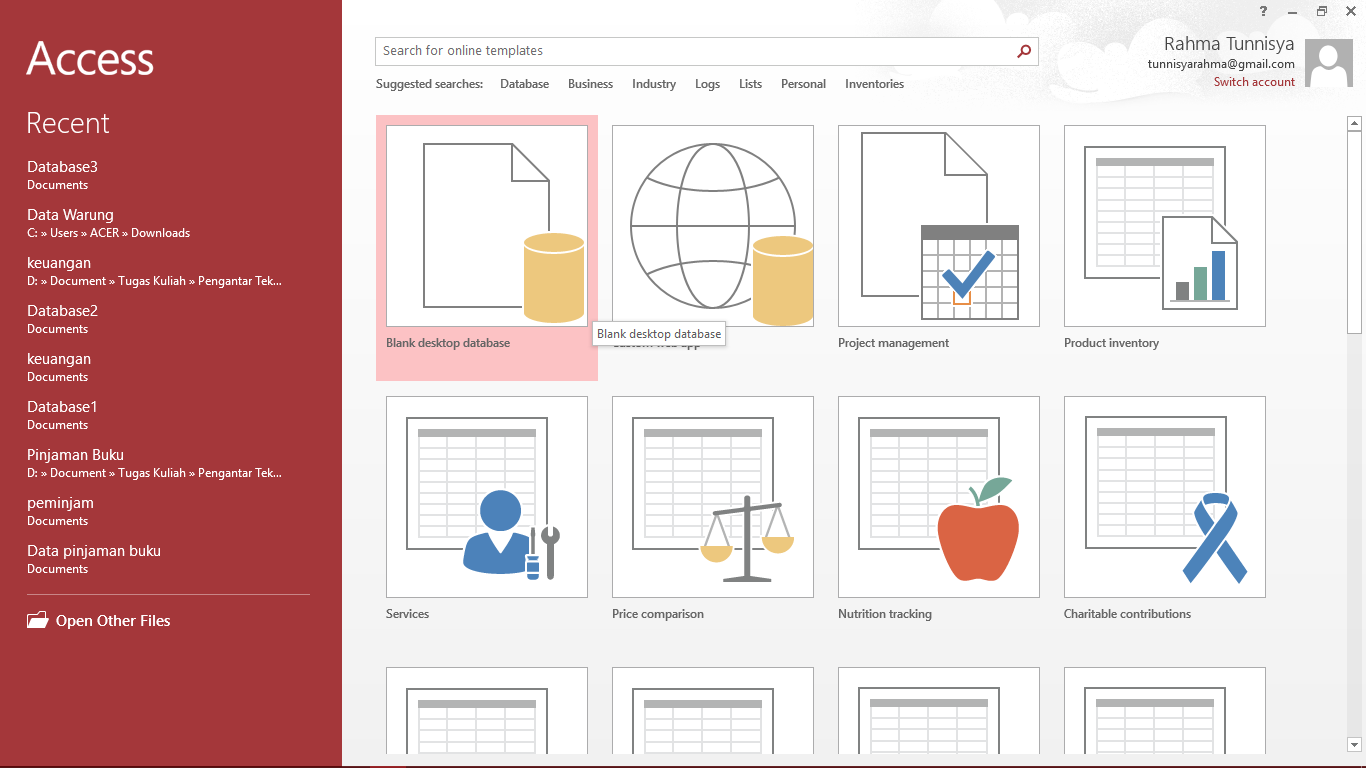Choose the Custom web app globe template
Image resolution: width=1366 pixels, height=768 pixels.
tap(713, 226)
